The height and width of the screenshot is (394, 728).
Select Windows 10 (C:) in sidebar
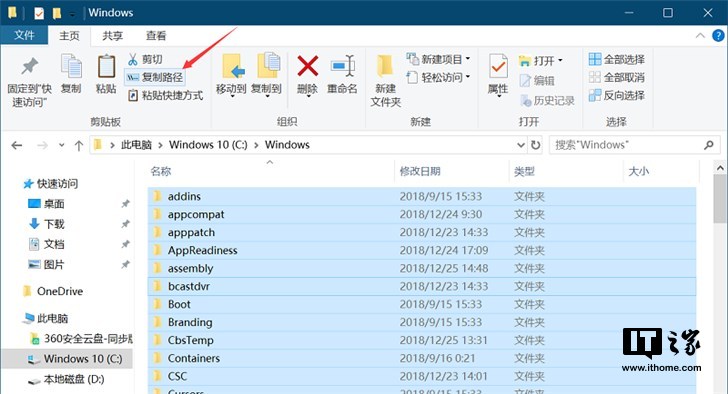[67, 359]
